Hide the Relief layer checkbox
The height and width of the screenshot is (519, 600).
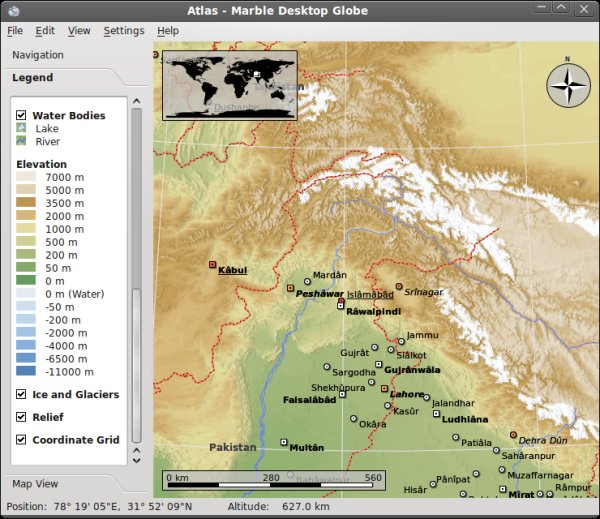click(x=21, y=416)
